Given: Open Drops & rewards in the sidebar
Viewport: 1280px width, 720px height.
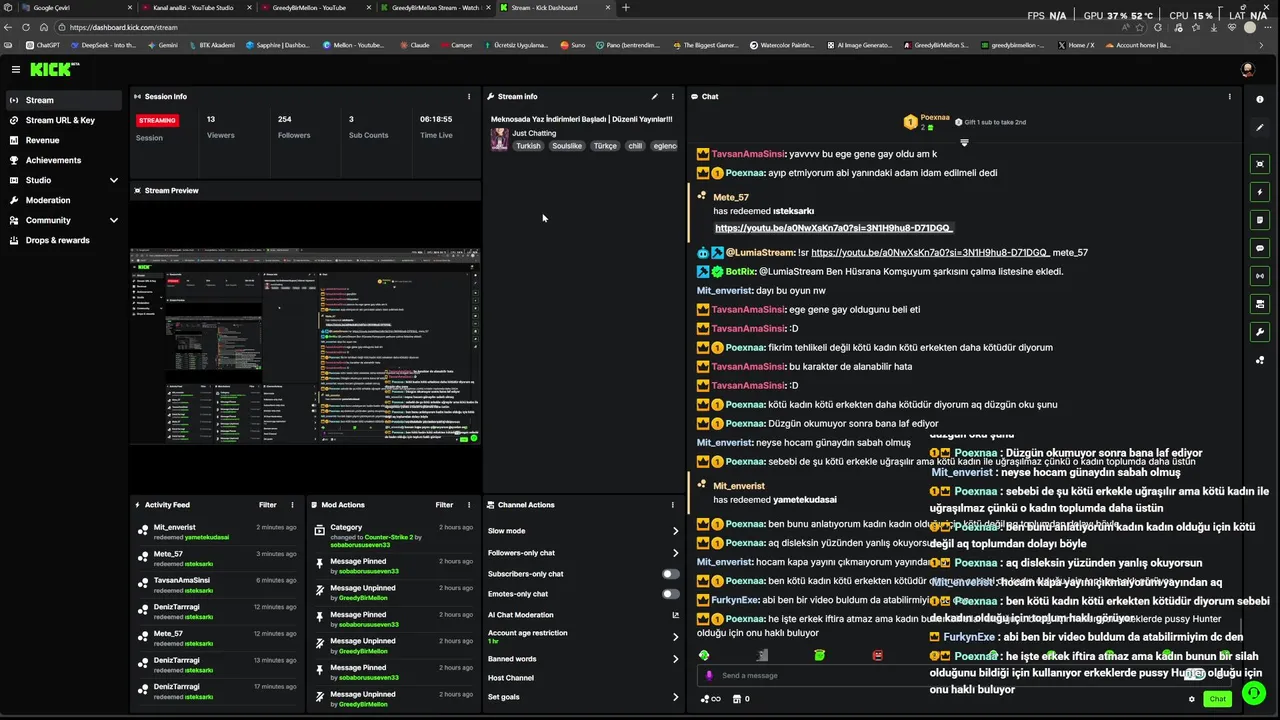Looking at the screenshot, I should point(64,240).
